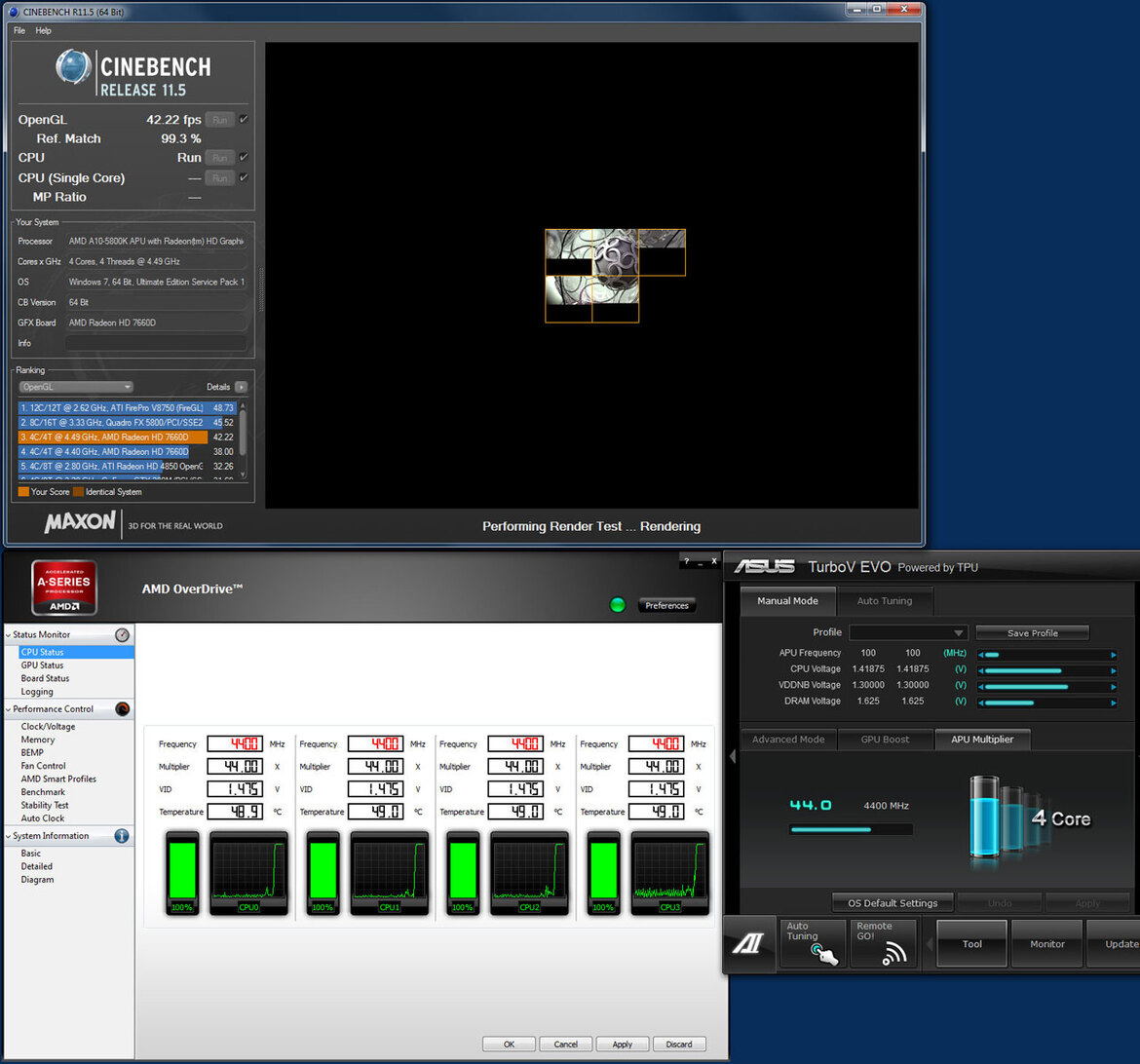Open the Tool section in AI Suite bar
The height and width of the screenshot is (1064, 1140).
[x=972, y=944]
